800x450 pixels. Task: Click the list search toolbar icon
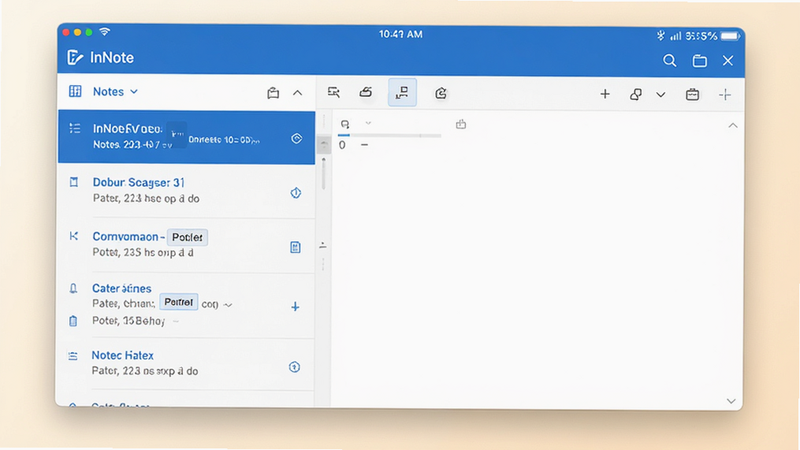coord(334,92)
